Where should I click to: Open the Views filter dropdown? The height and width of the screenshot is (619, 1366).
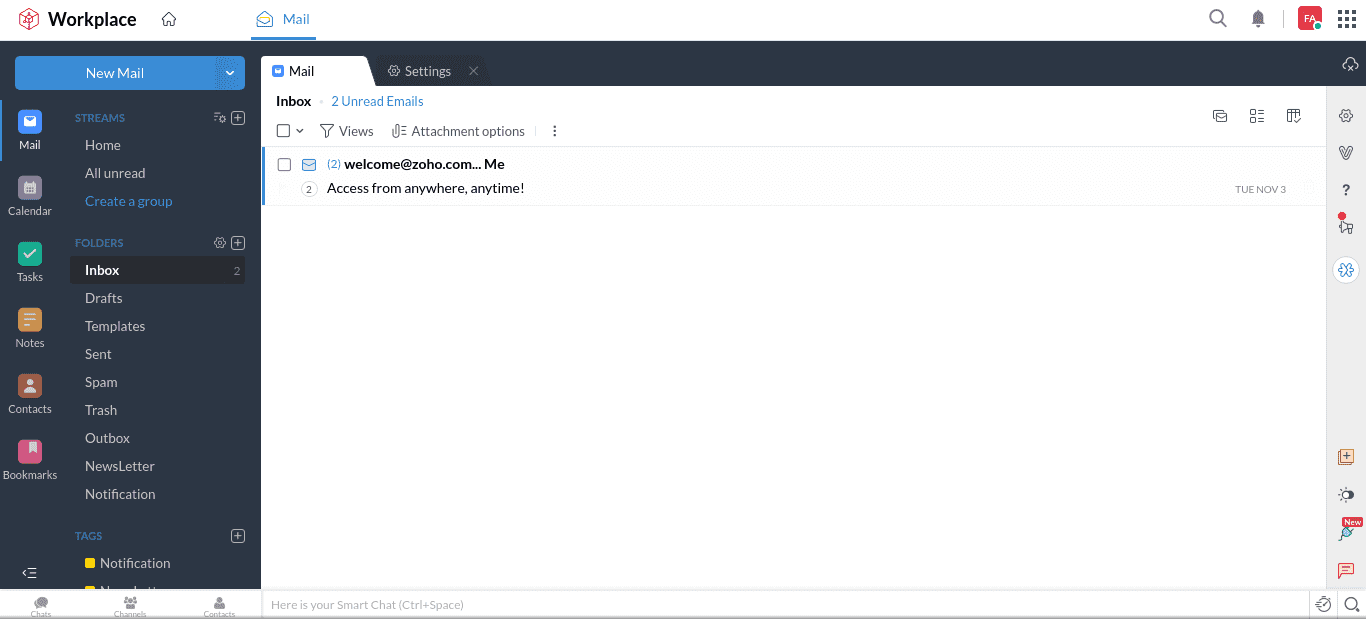pos(347,131)
